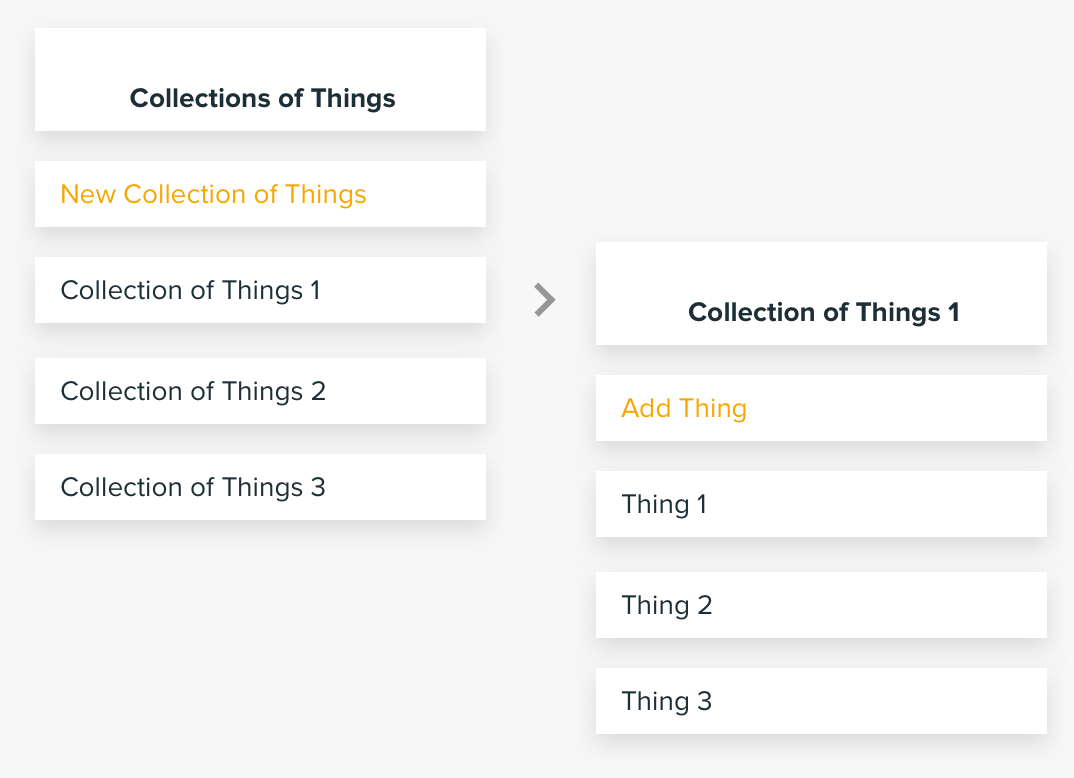Screen dimensions: 1074x778
Task: Choose the last collection card in left list
Action: pos(260,487)
